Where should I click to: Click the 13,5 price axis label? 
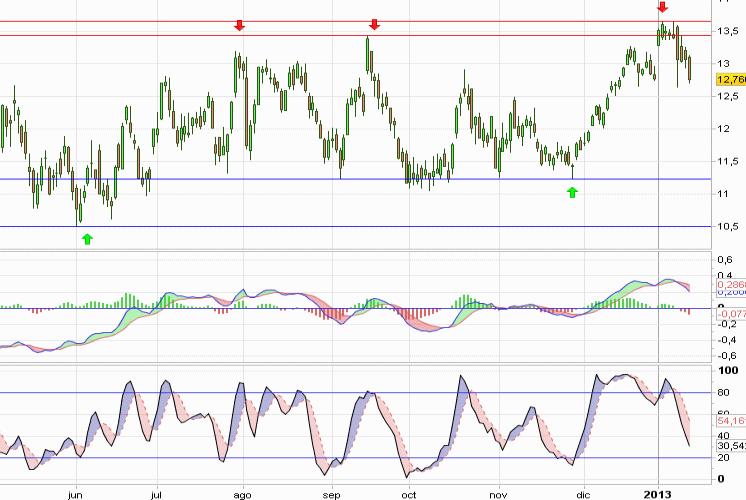(728, 32)
